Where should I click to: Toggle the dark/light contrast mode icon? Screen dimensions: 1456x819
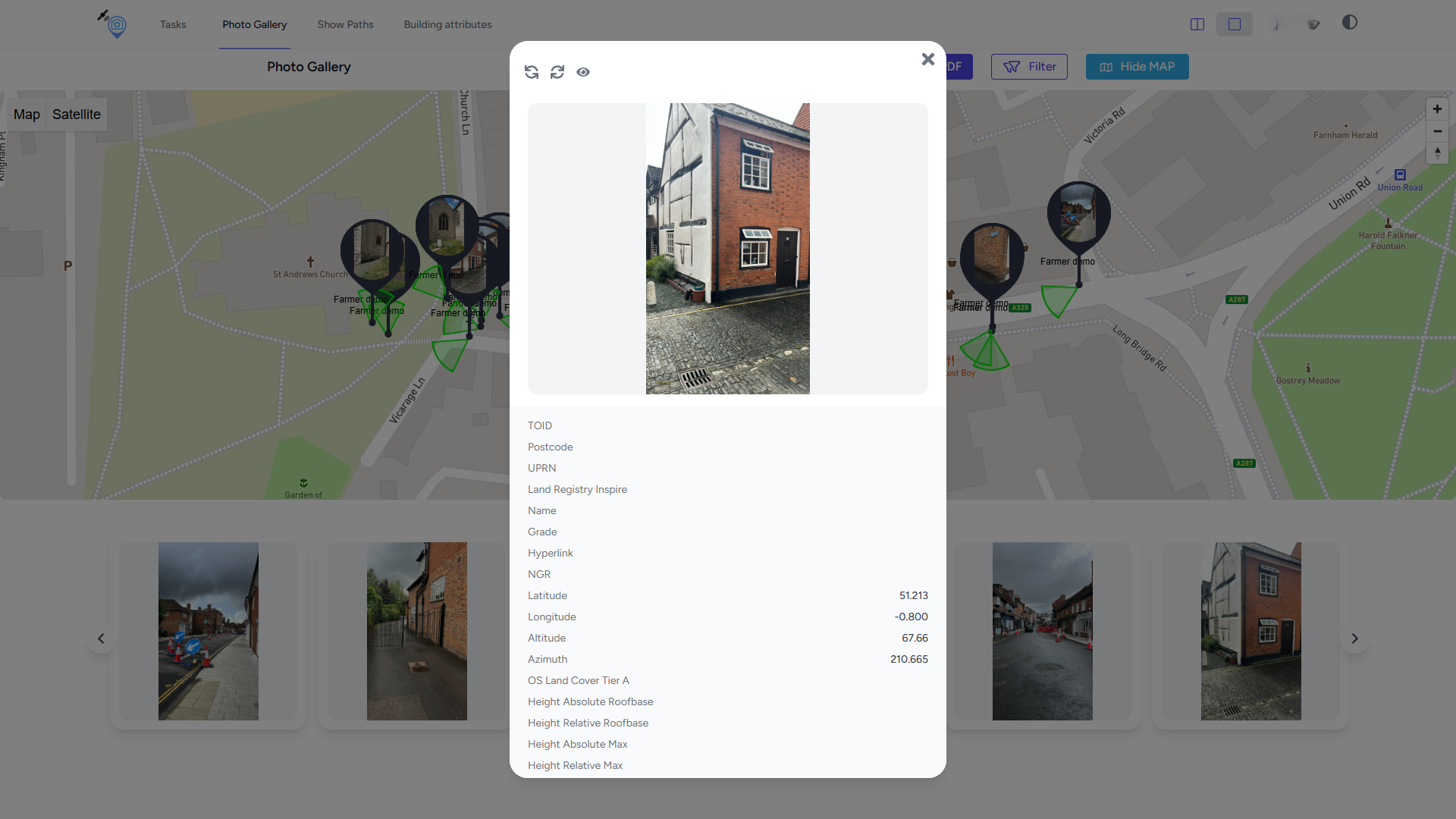1350,23
